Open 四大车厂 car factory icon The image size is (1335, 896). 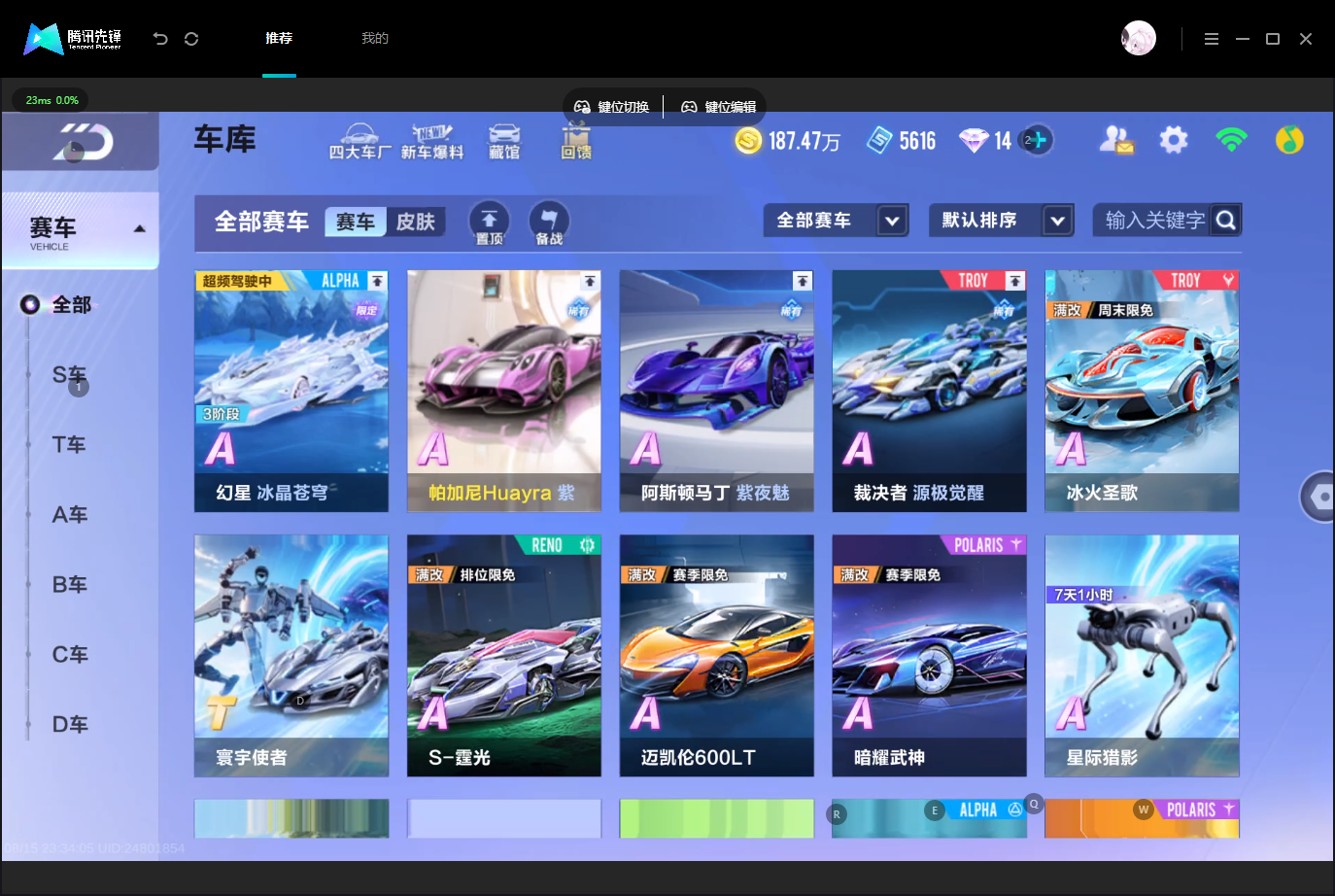pyautogui.click(x=359, y=141)
